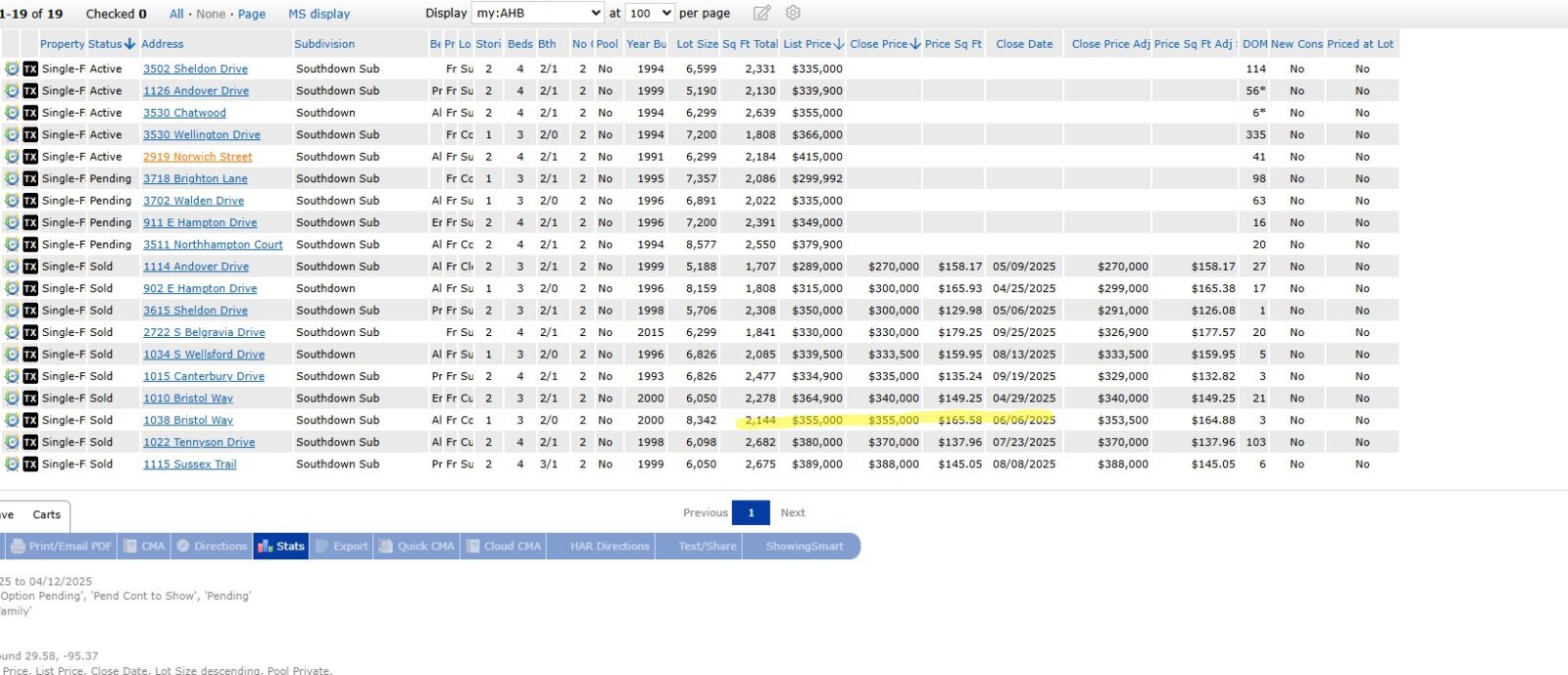Uncheck everything with the None link
1568x675 pixels.
211,14
